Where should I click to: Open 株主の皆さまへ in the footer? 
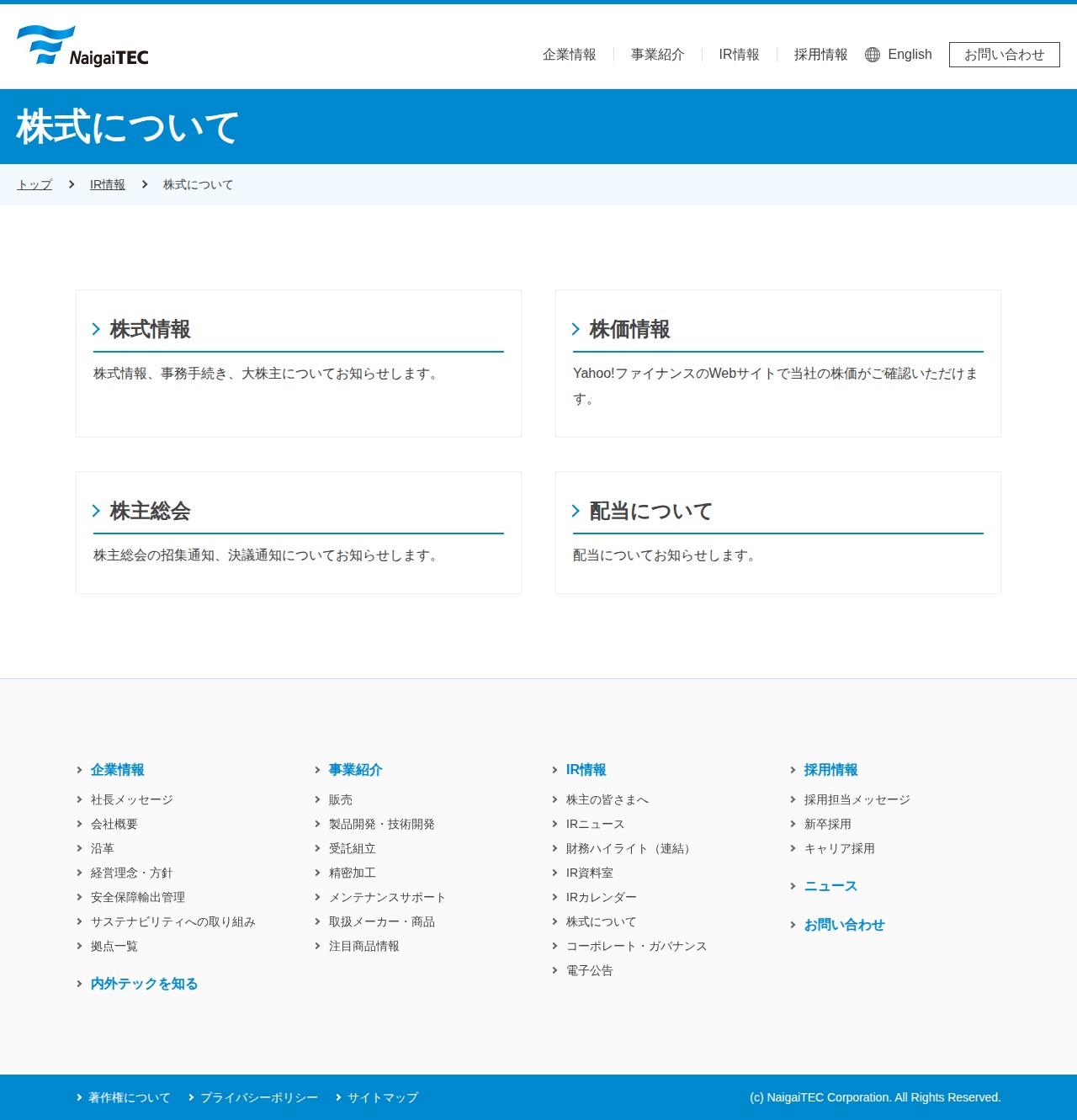(x=607, y=799)
